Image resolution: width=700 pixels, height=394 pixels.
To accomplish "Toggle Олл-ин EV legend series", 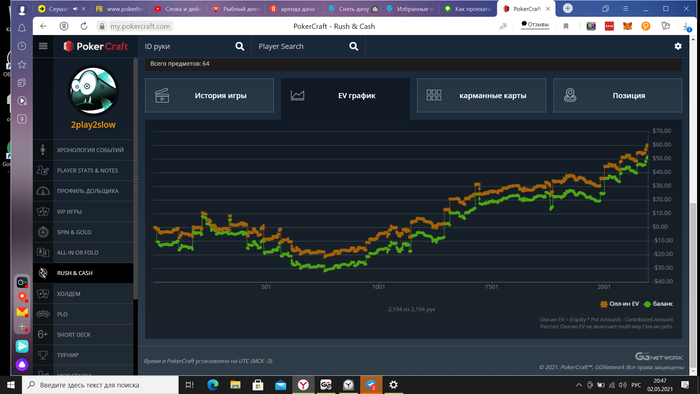I will [x=620, y=304].
